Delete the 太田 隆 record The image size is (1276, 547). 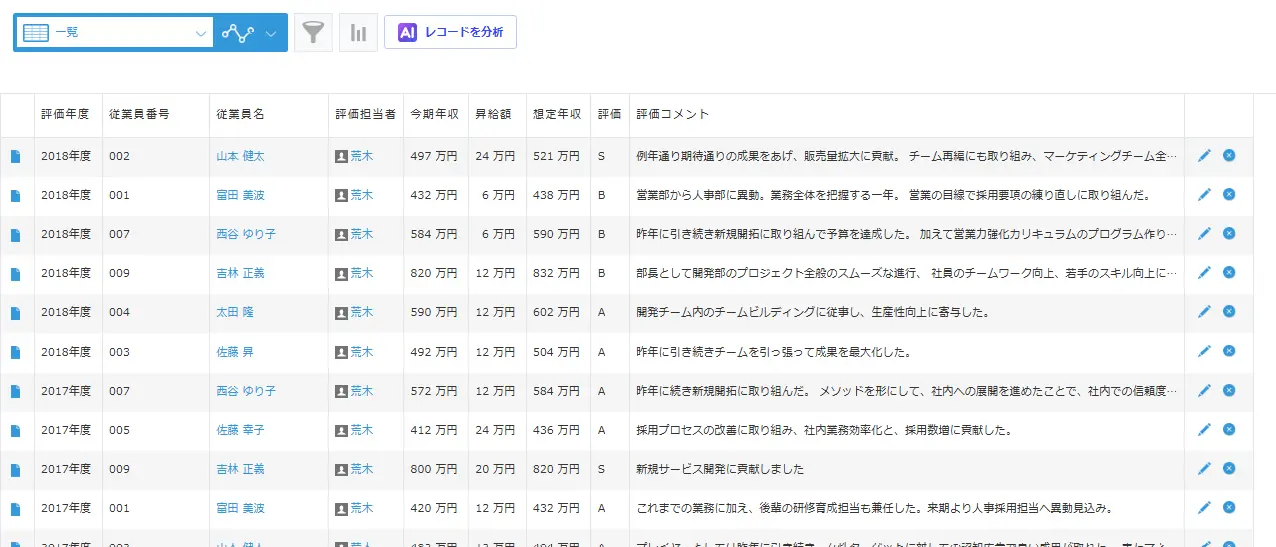1229,312
